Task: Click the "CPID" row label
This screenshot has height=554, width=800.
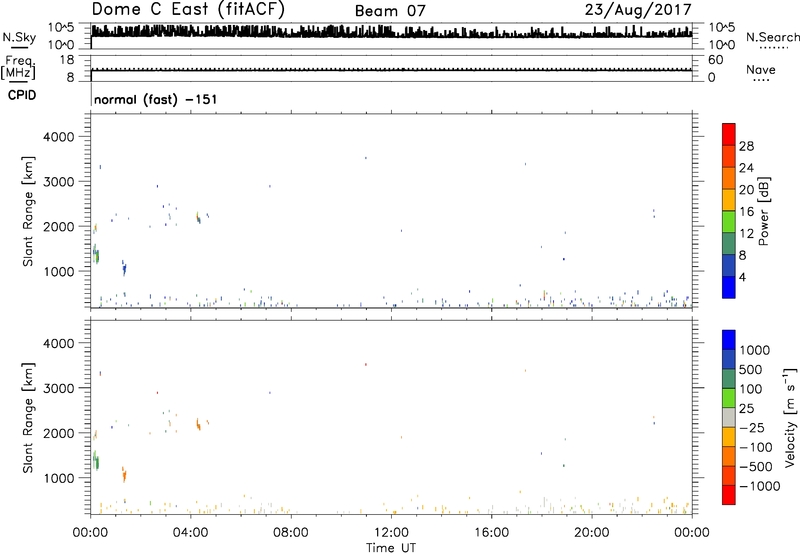Action: click(x=22, y=95)
